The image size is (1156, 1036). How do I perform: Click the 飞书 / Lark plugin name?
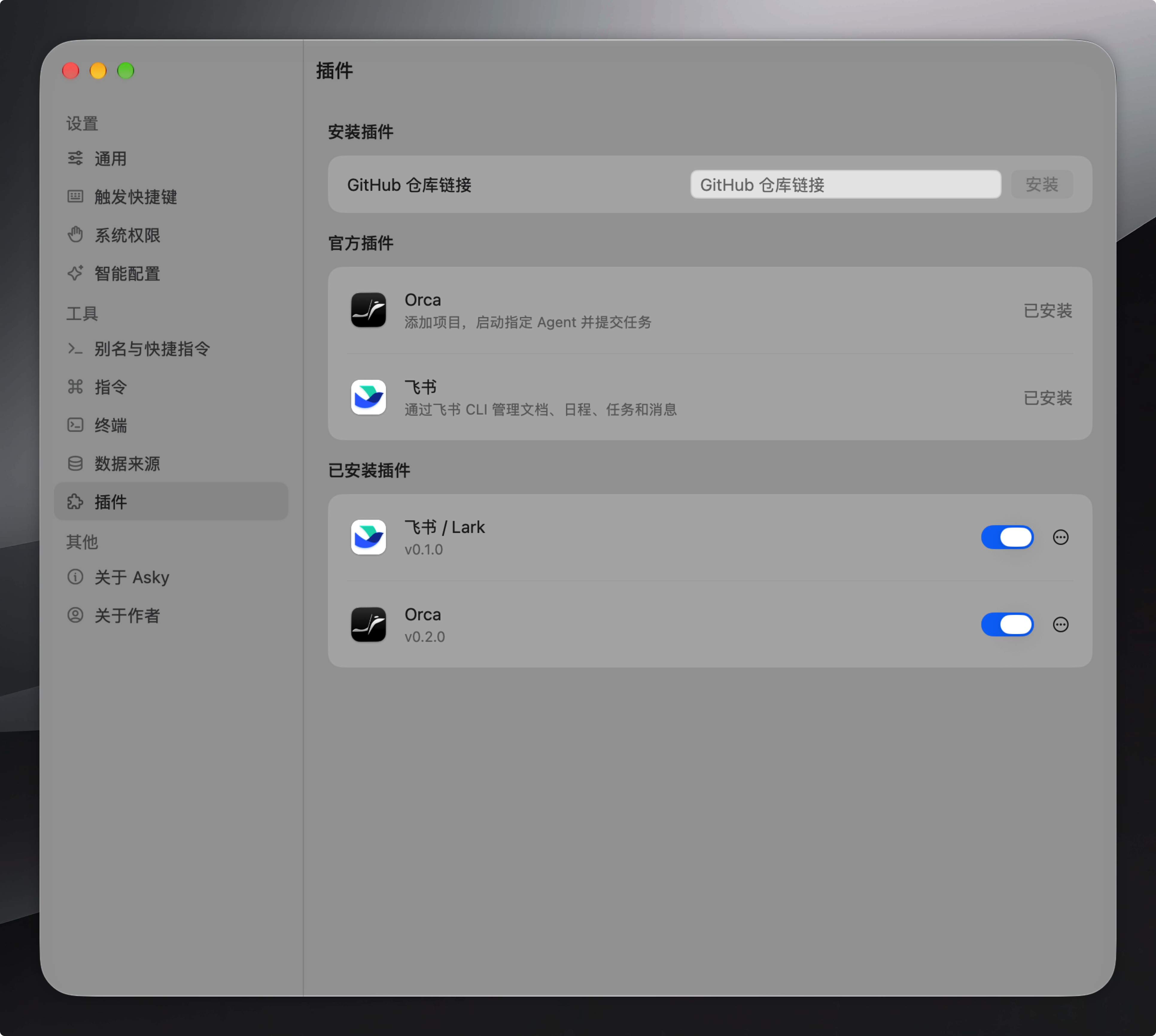point(444,527)
